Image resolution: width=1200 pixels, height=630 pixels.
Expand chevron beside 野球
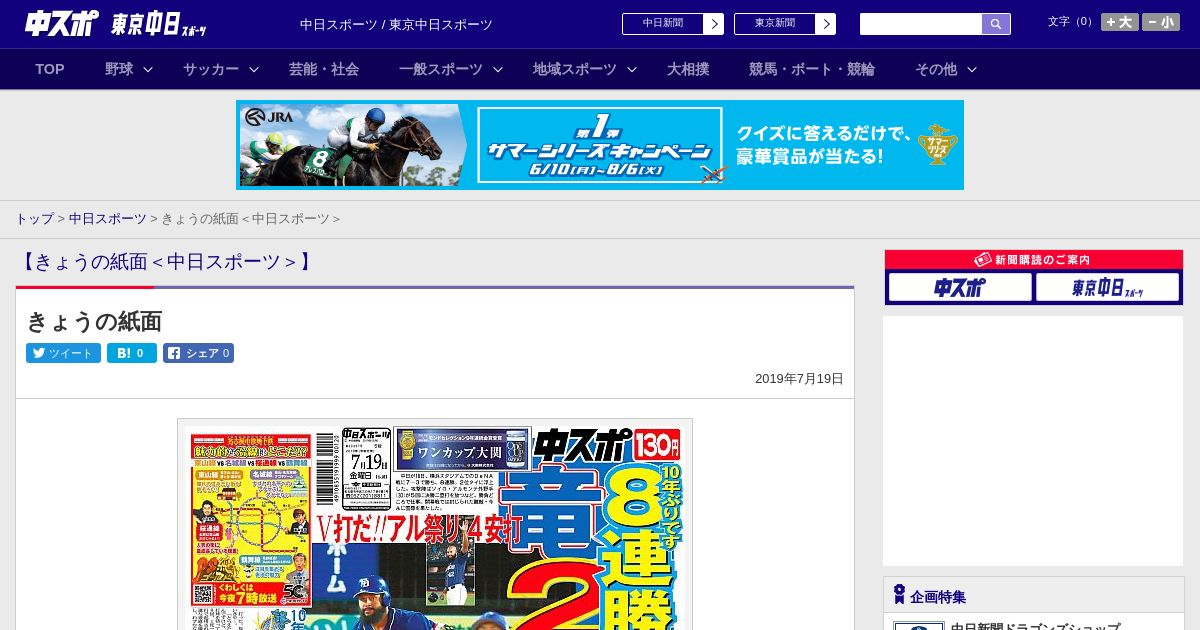(x=148, y=69)
